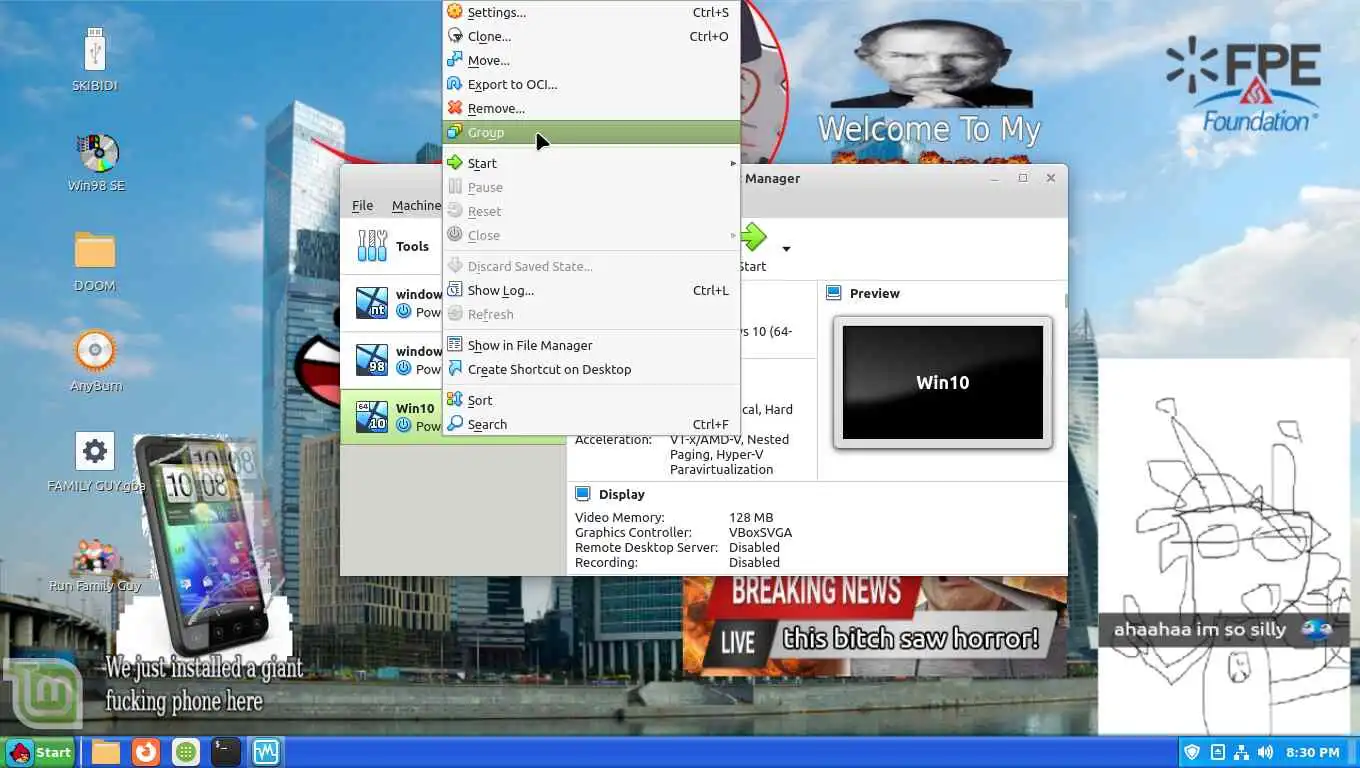Click the green Start arrow toolbar button
This screenshot has width=1360, height=768.
point(753,238)
